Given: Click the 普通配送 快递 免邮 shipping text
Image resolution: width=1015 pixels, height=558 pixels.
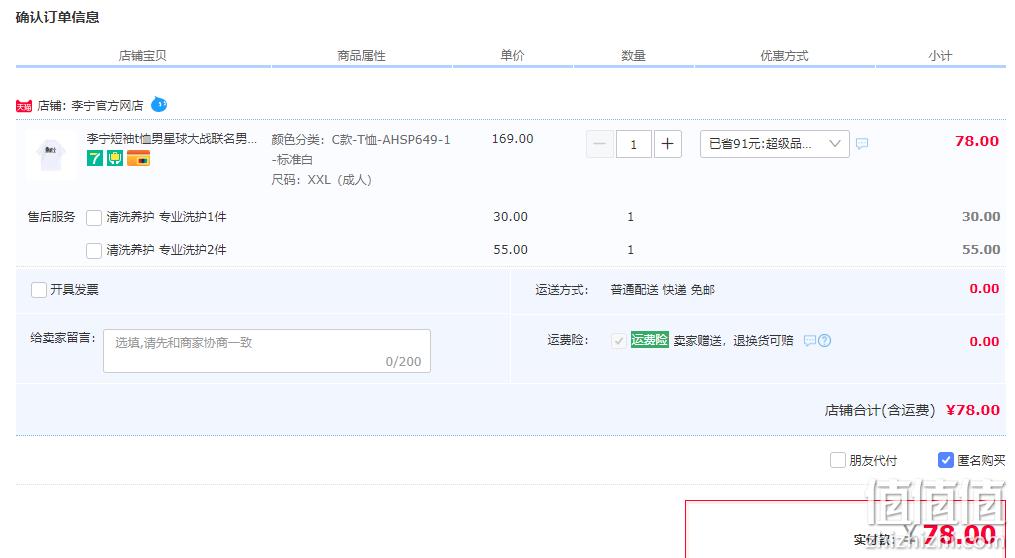Looking at the screenshot, I should click(662, 290).
